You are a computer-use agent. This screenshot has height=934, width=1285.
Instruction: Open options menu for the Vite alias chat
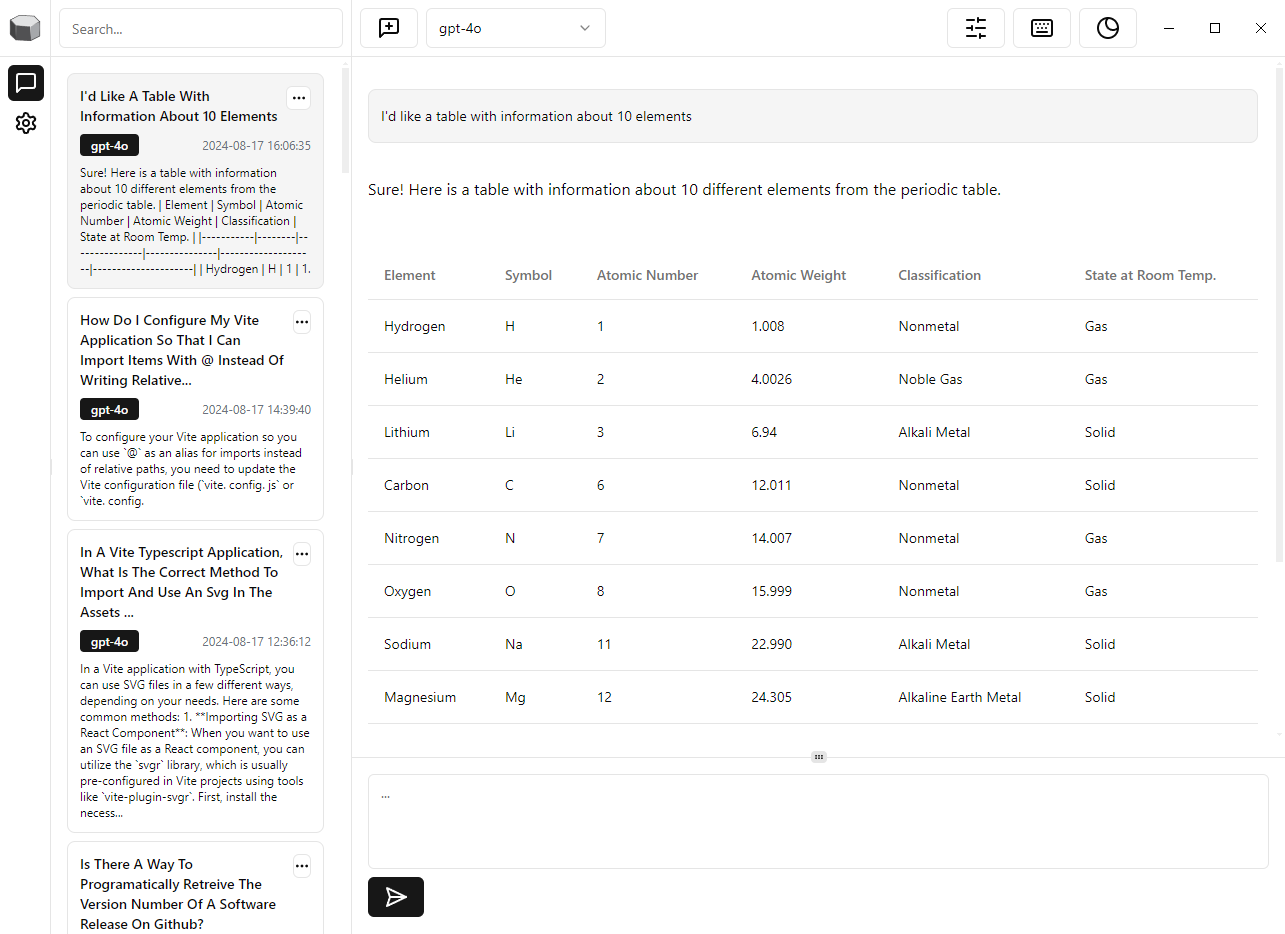coord(302,321)
